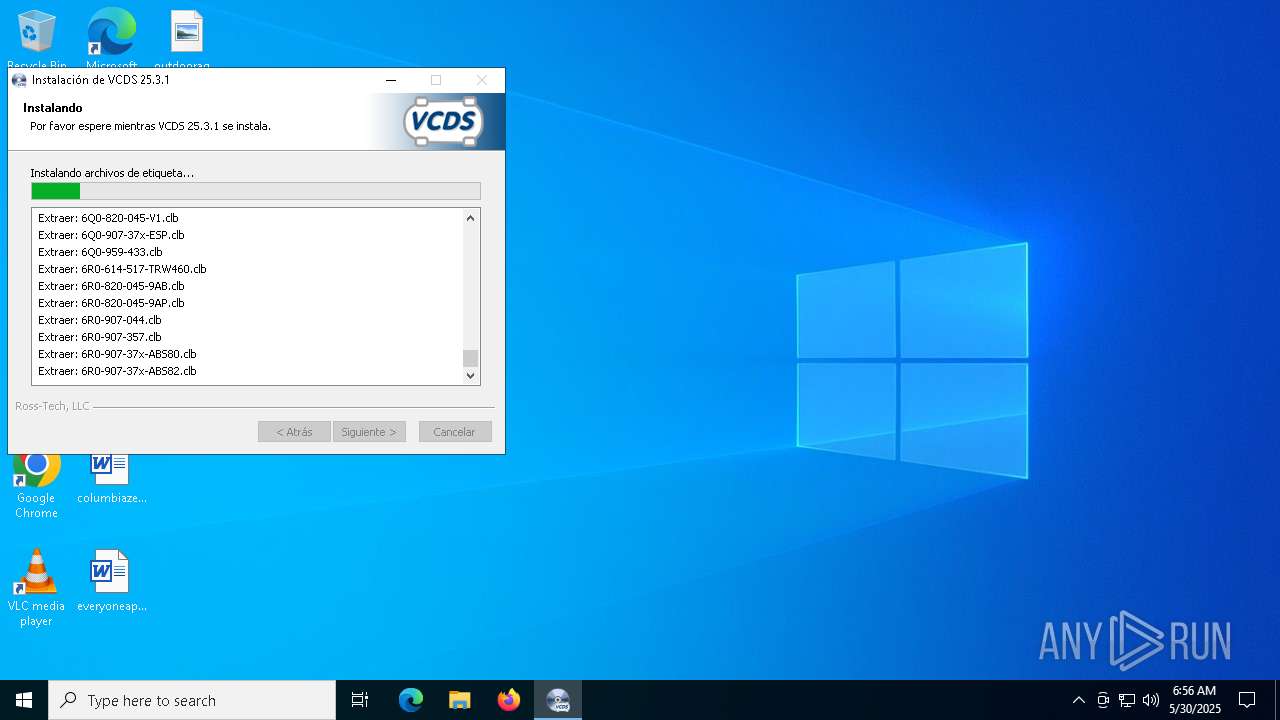Select the outdoorag image file on desktop
Image resolution: width=1280 pixels, height=720 pixels.
pyautogui.click(x=186, y=40)
